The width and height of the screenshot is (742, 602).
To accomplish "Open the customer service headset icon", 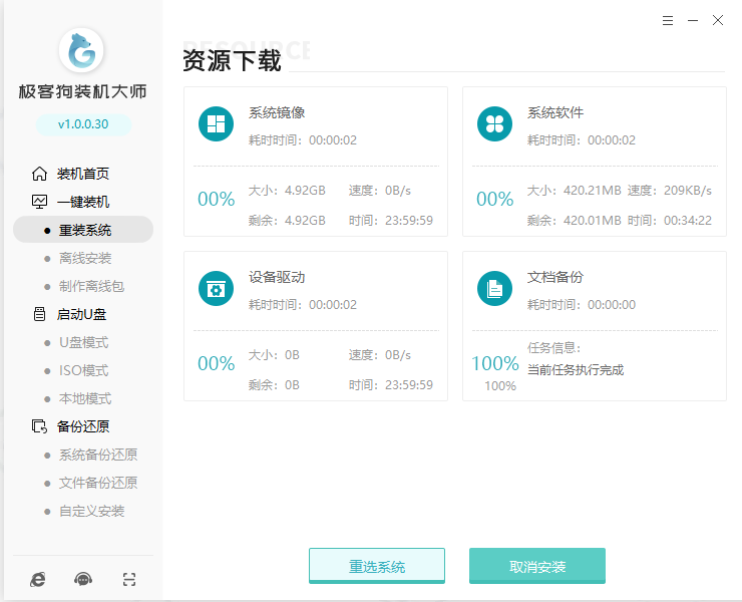I will (x=83, y=579).
